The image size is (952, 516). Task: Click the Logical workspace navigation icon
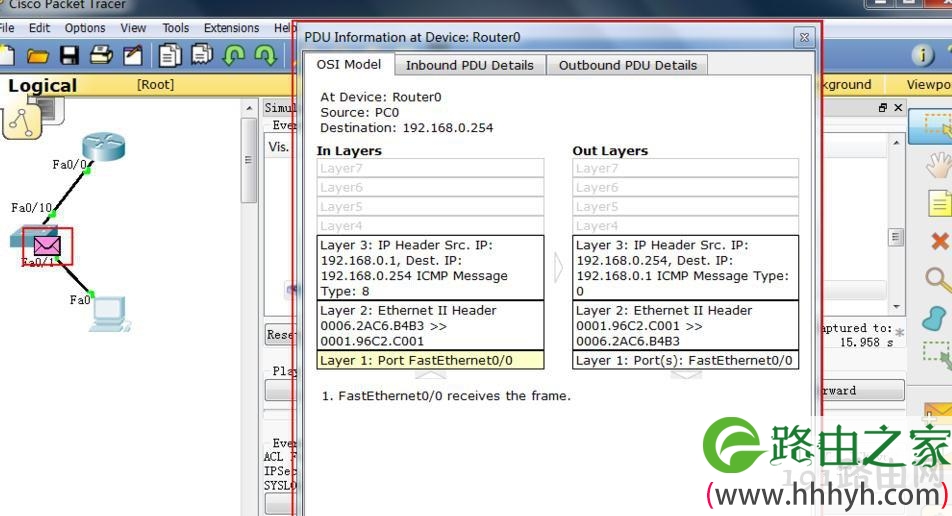23,120
